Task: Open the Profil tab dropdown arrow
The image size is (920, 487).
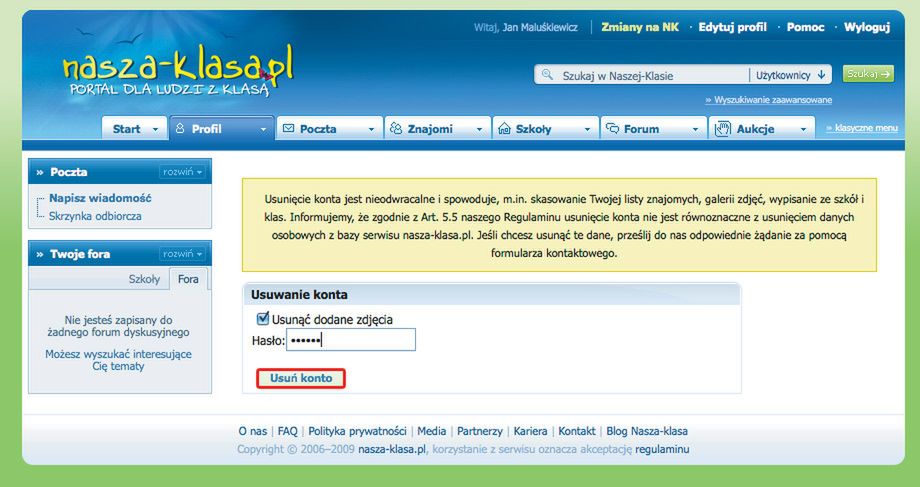Action: tap(263, 130)
